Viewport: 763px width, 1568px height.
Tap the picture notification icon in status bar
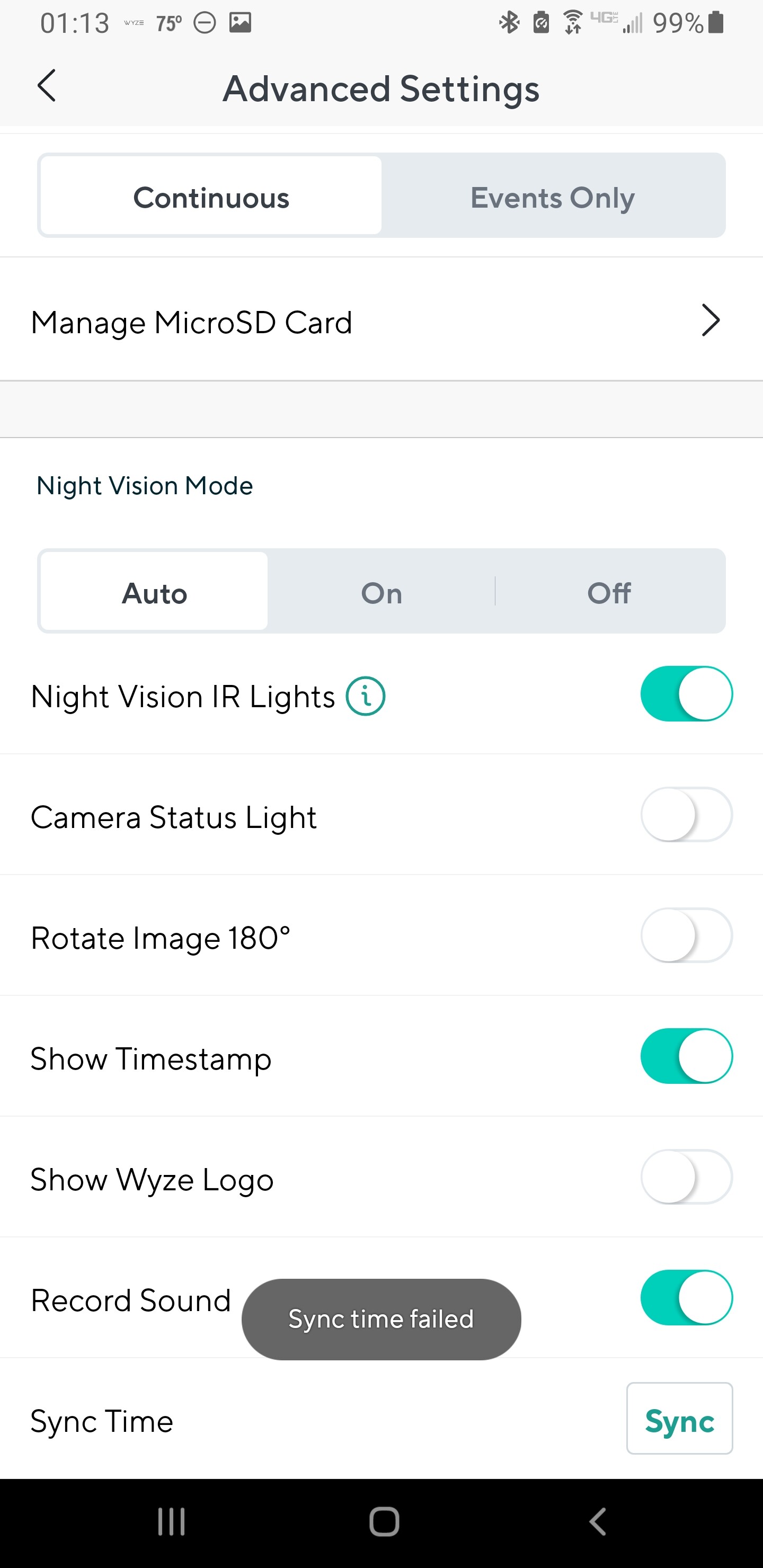pos(241,23)
